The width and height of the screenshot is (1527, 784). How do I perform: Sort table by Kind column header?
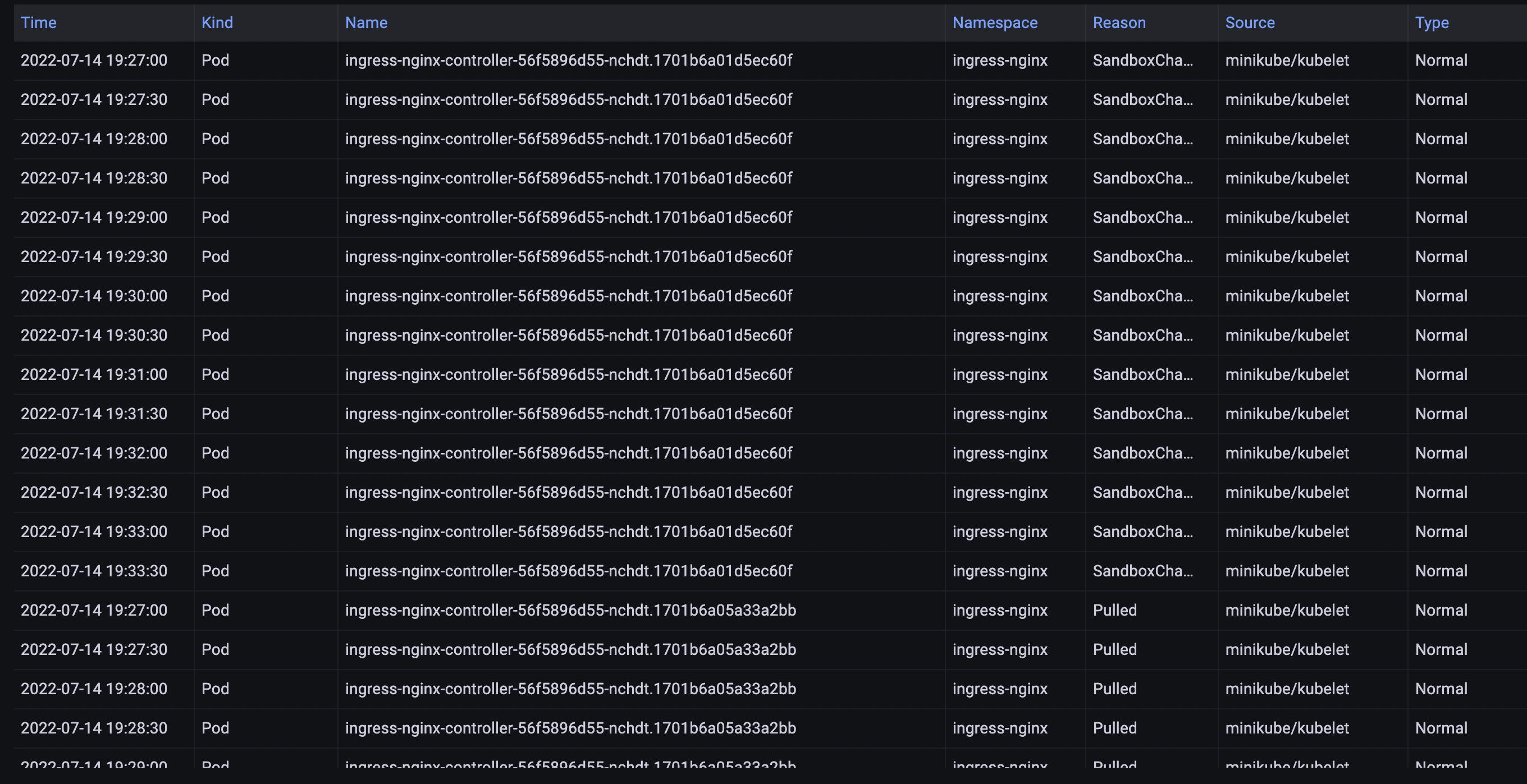(x=217, y=22)
